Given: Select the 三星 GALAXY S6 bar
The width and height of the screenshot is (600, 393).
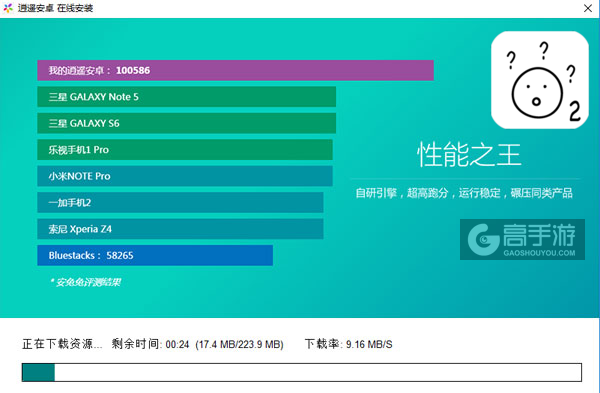Looking at the screenshot, I should [x=186, y=123].
